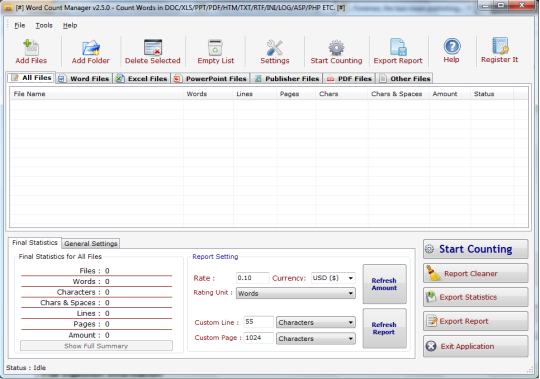This screenshot has height=379, width=540.
Task: Open the Custom Page Characters dropdown
Action: coord(315,338)
